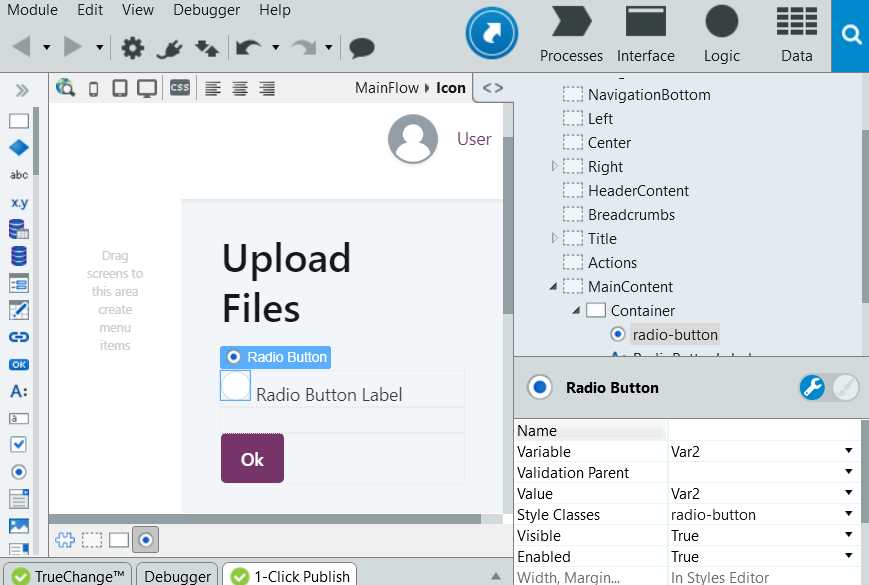Open search using the magnifier icon

[850, 33]
